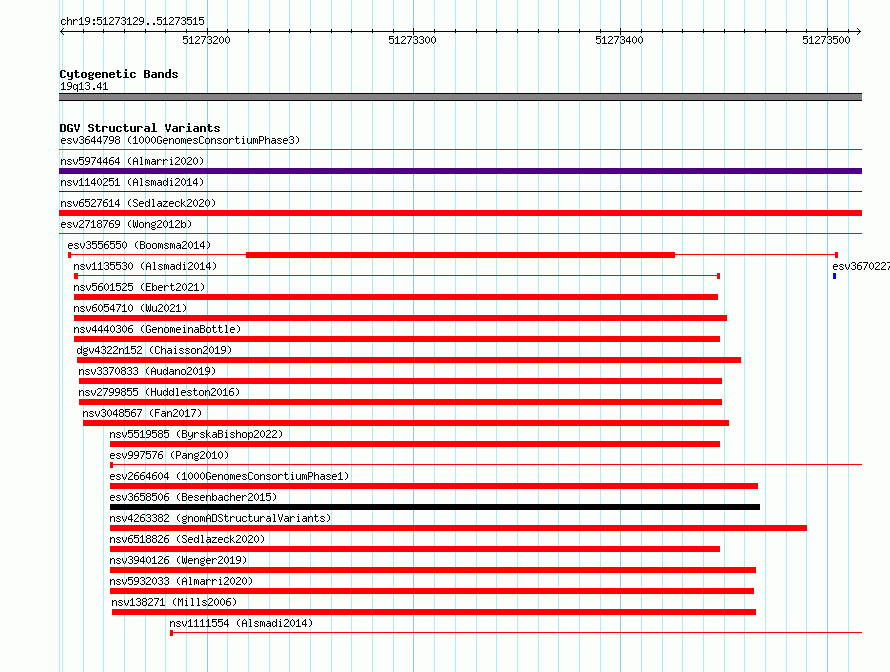This screenshot has height=672, width=890.
Task: Select the red nsv138271 Mills2006 bar
Action: tap(434, 612)
